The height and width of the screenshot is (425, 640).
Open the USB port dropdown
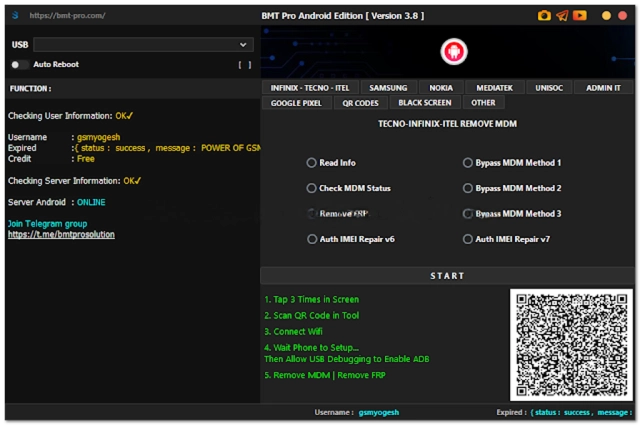143,45
